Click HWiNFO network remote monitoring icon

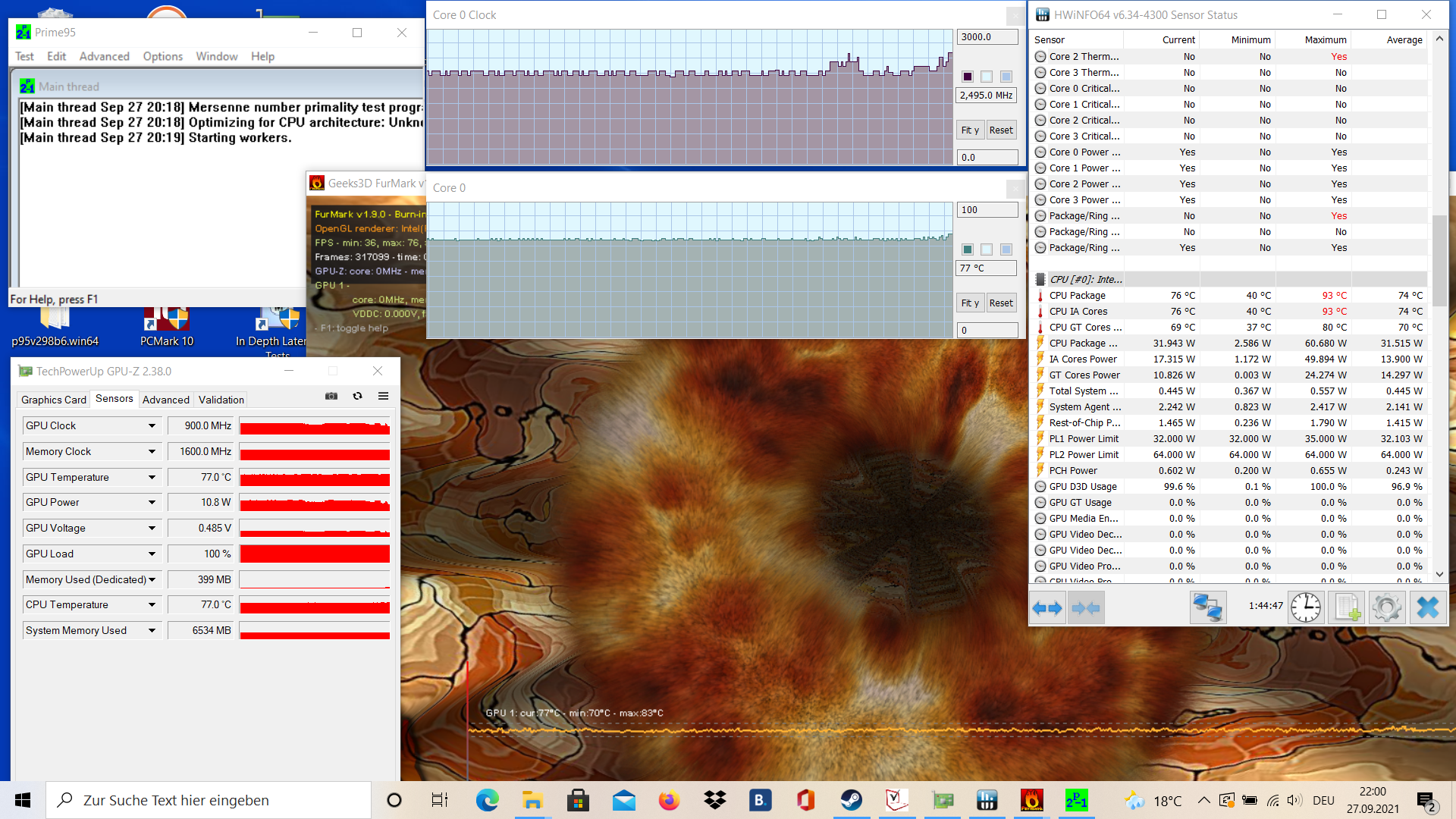[x=1207, y=607]
